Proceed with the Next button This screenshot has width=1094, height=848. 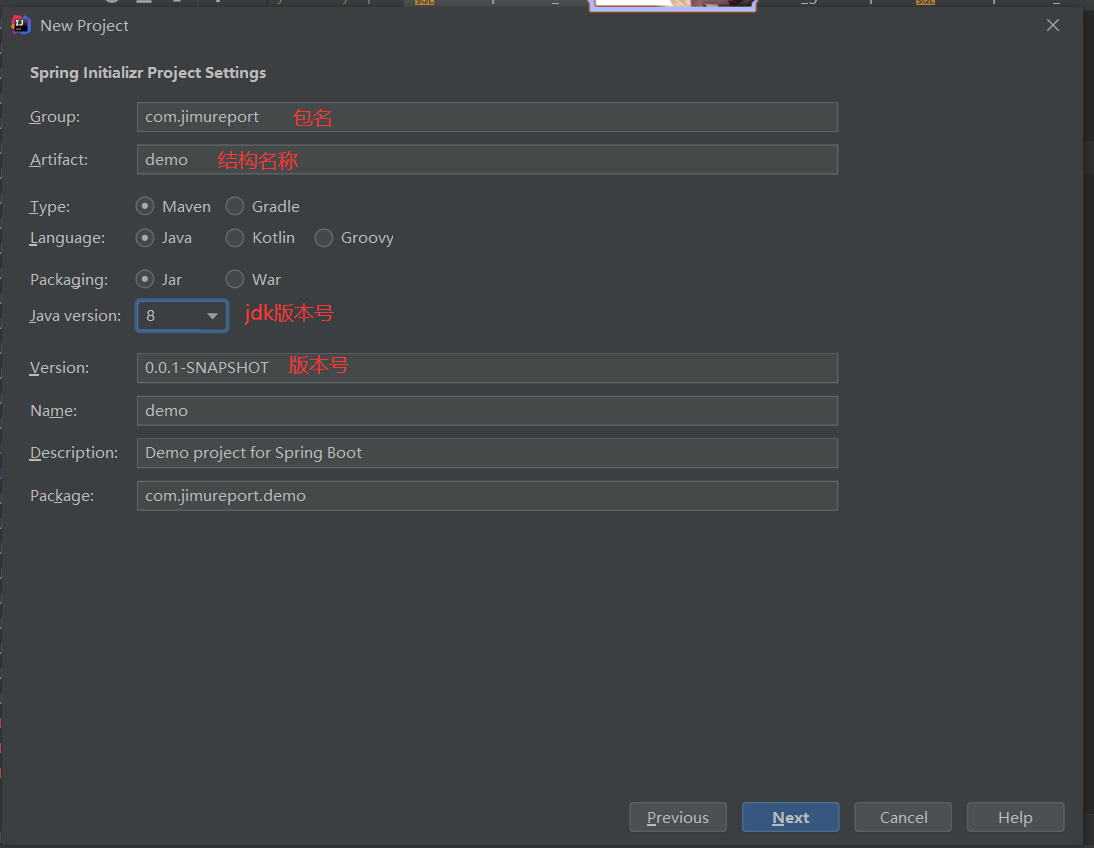[x=790, y=817]
